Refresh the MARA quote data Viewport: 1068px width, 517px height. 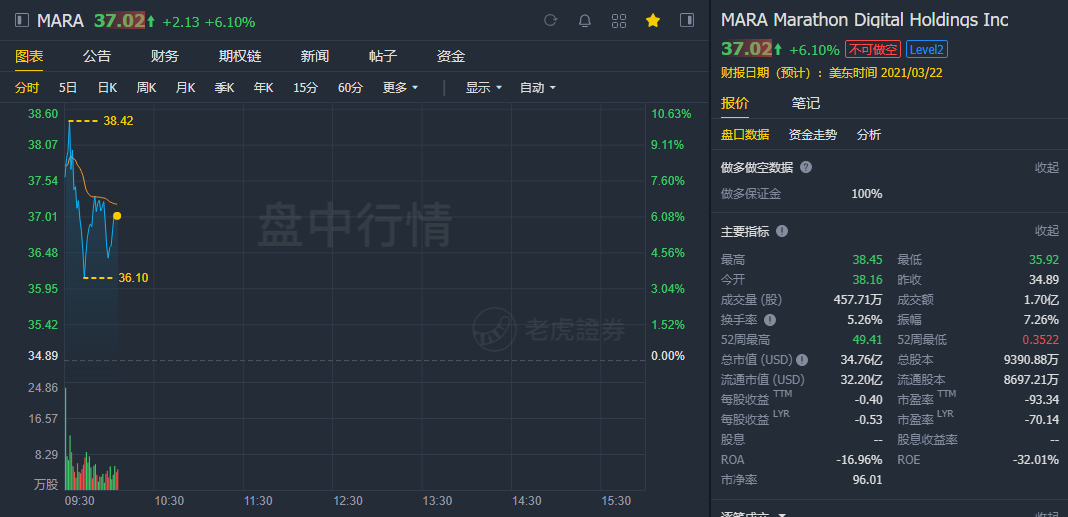coord(550,20)
